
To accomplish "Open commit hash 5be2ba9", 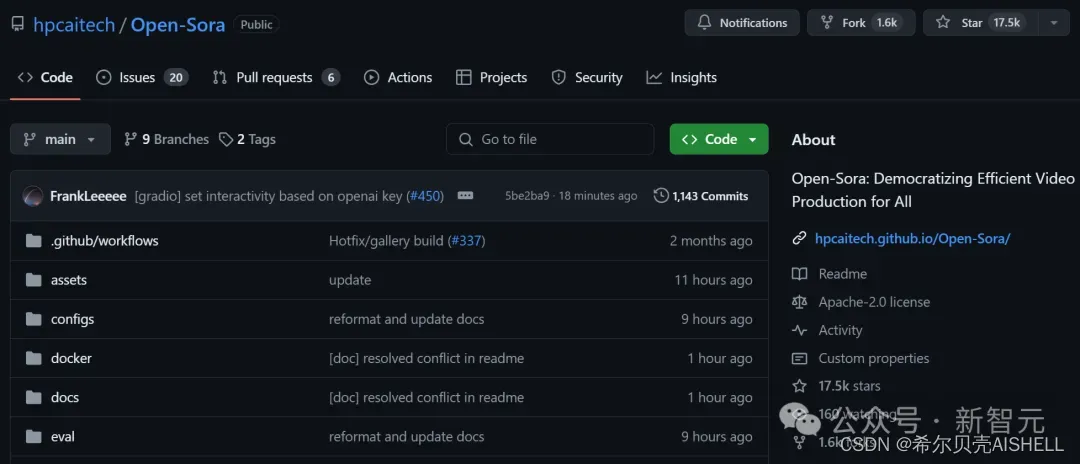I will [x=528, y=196].
